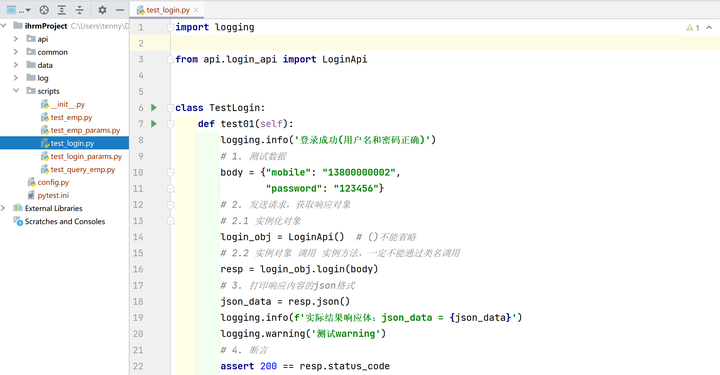Click the warning indicator icon
Screen dimensions: 720x375
click(689, 28)
